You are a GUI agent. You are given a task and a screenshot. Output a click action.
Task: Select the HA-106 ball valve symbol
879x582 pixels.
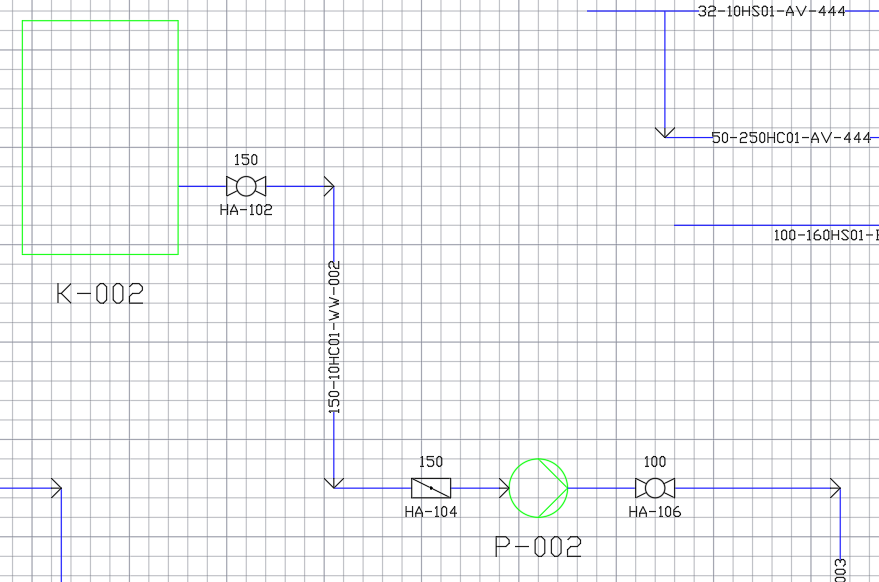pos(655,488)
